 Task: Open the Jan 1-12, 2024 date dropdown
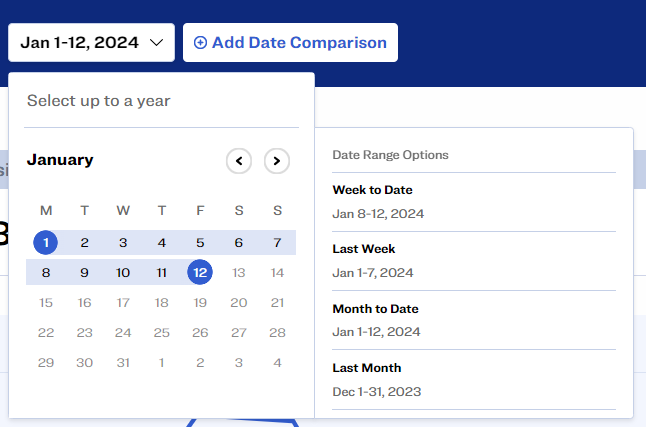pyautogui.click(x=92, y=43)
